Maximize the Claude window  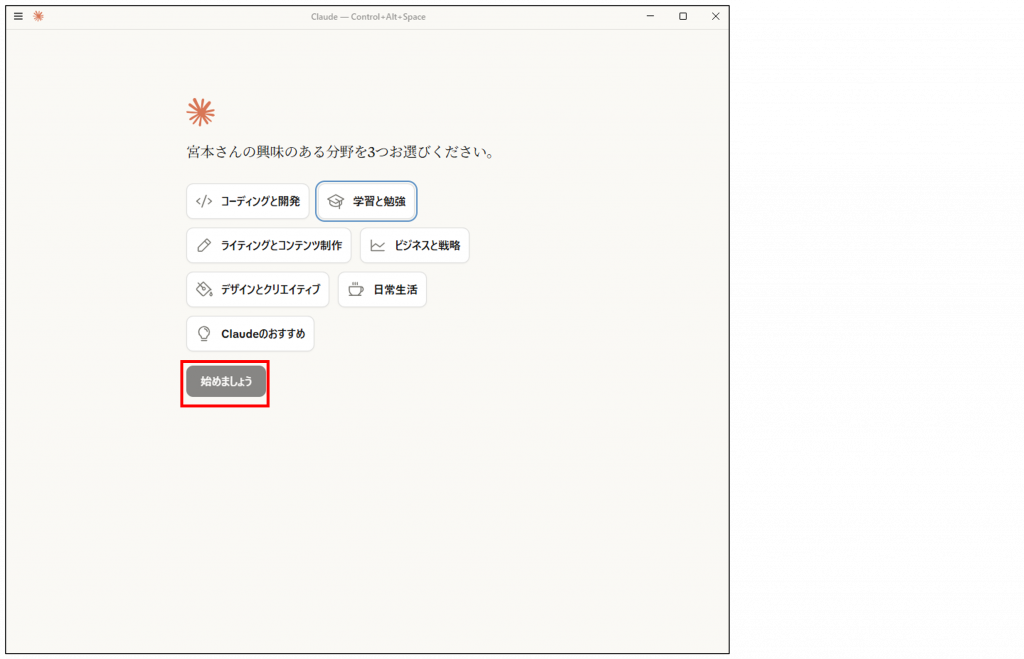(x=683, y=16)
